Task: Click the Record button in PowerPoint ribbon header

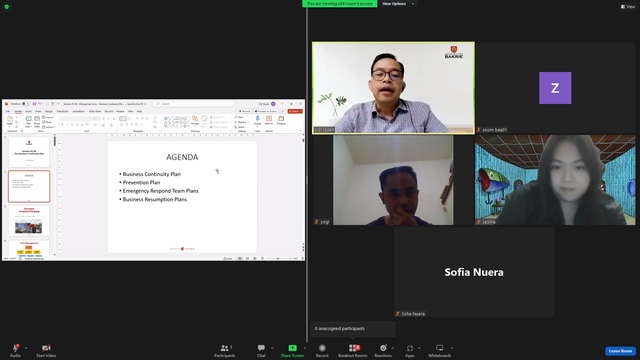Action: tap(244, 111)
